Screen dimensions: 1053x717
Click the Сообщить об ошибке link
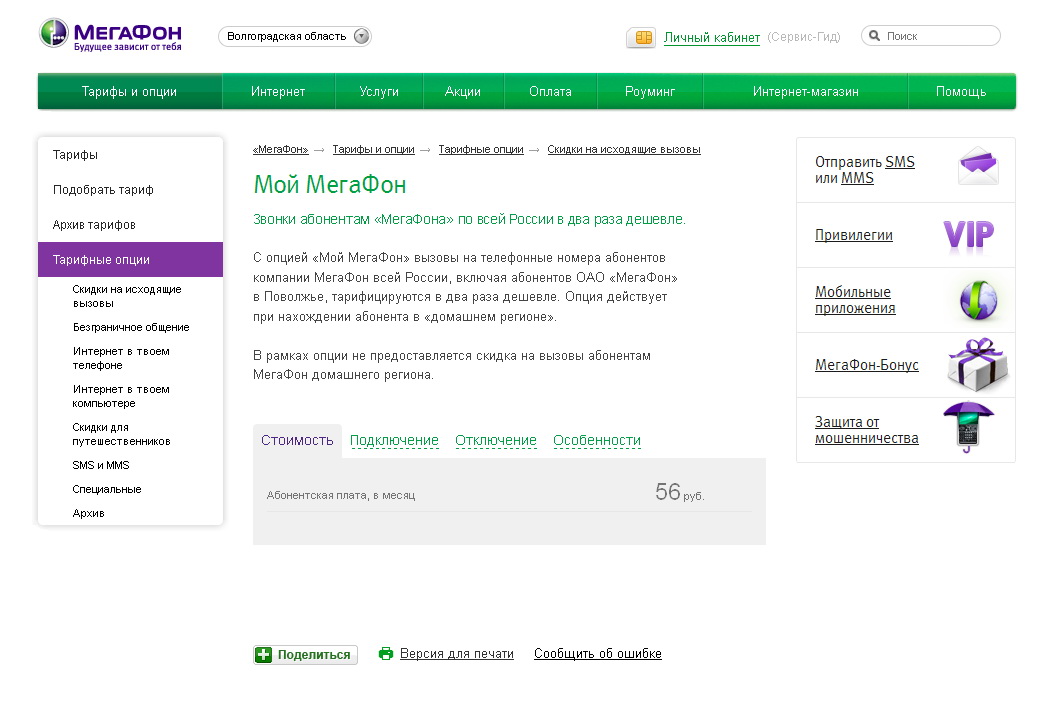[x=597, y=654]
